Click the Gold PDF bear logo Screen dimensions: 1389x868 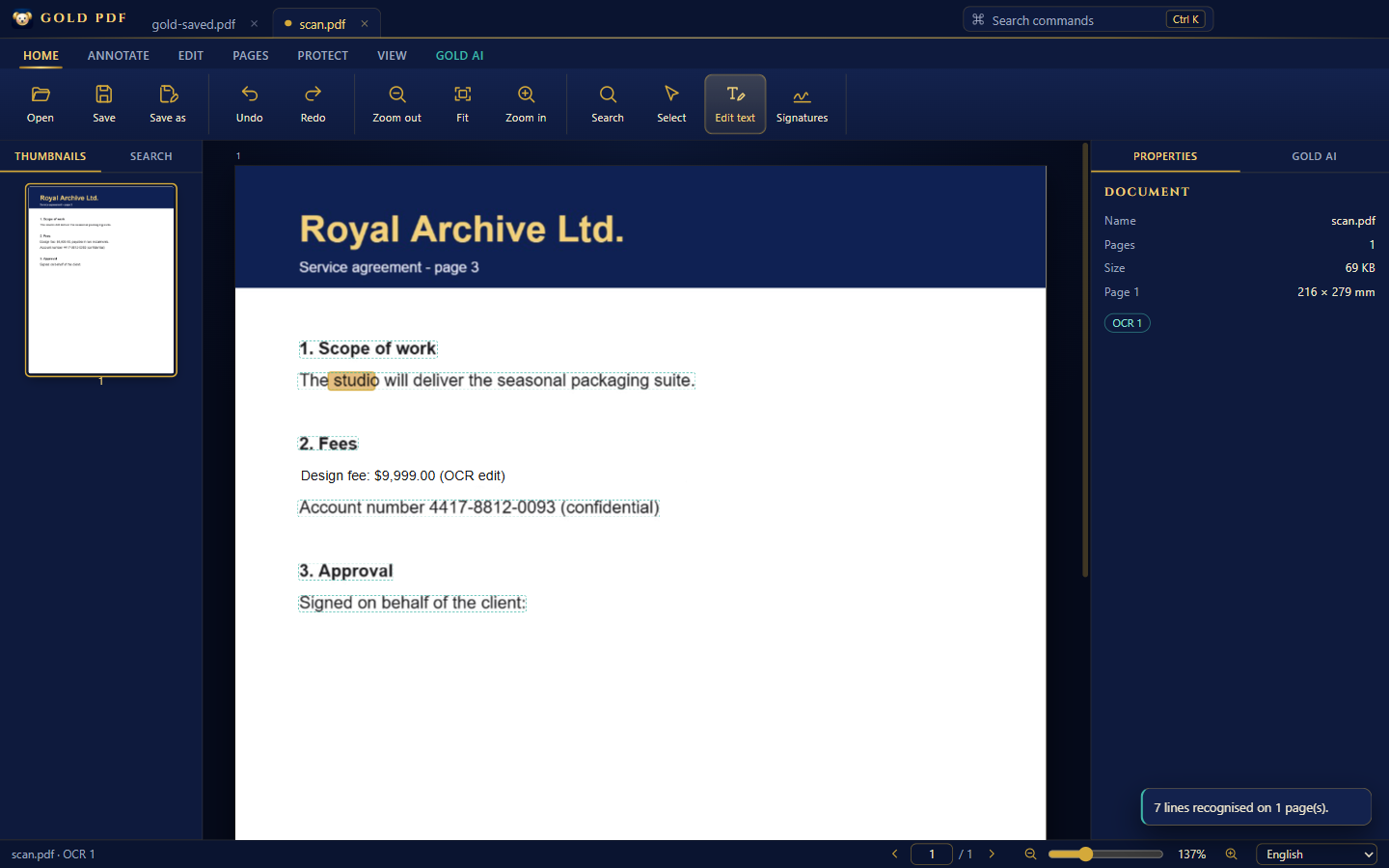click(22, 18)
